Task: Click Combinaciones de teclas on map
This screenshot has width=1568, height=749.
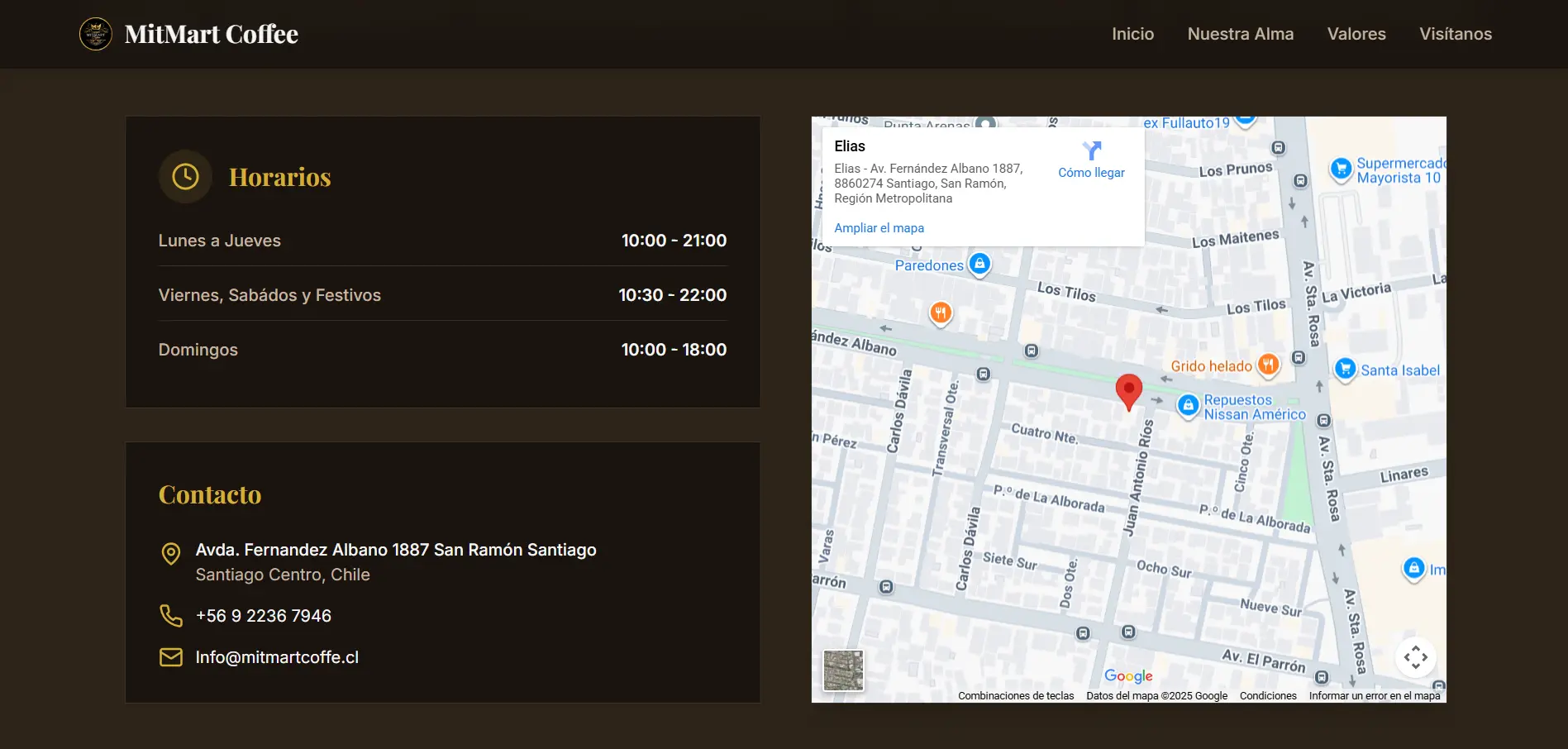Action: click(1015, 696)
